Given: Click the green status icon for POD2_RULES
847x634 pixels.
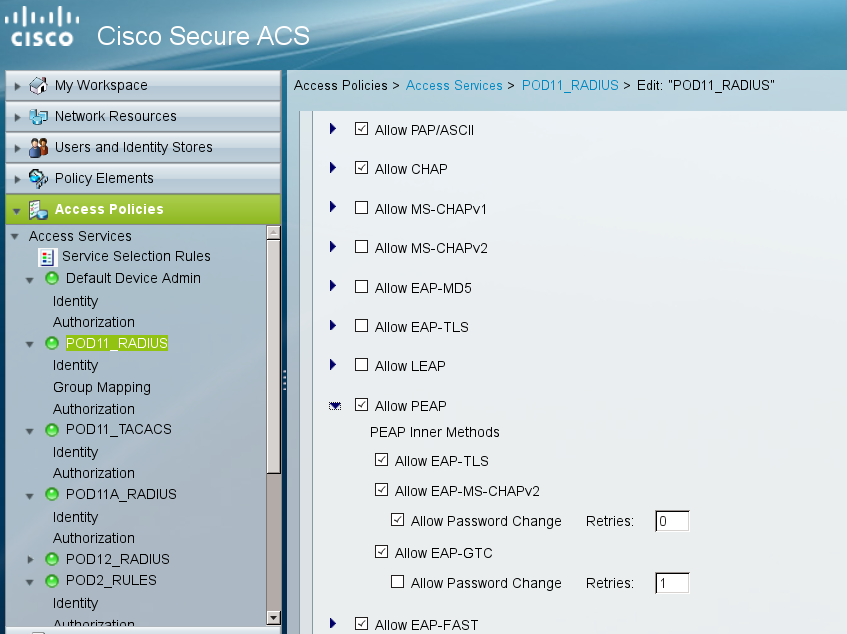Looking at the screenshot, I should point(52,581).
